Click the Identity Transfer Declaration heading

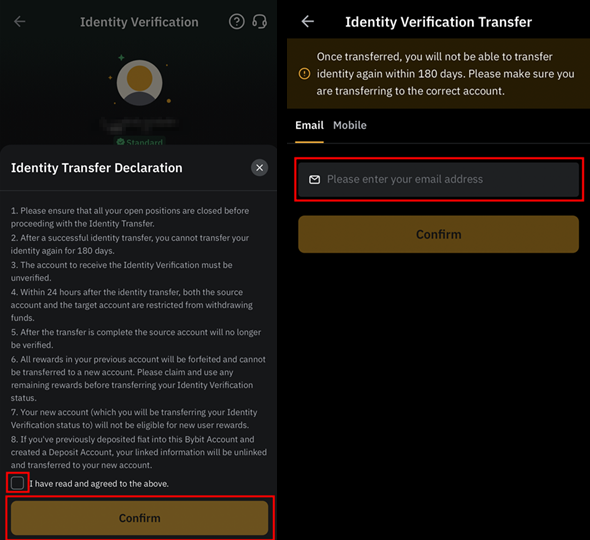(97, 168)
